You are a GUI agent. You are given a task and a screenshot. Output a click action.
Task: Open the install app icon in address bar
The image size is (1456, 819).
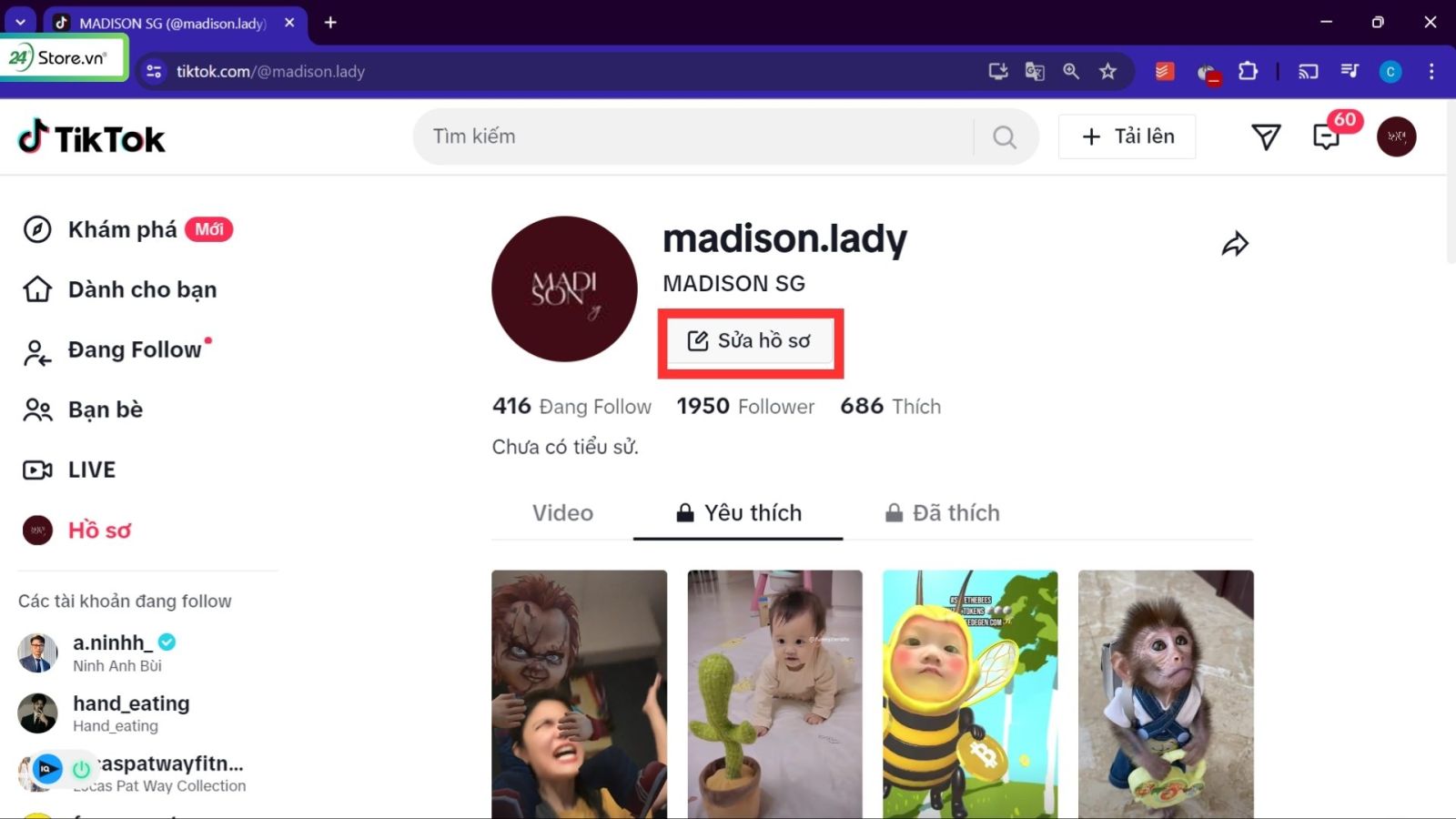click(x=998, y=71)
